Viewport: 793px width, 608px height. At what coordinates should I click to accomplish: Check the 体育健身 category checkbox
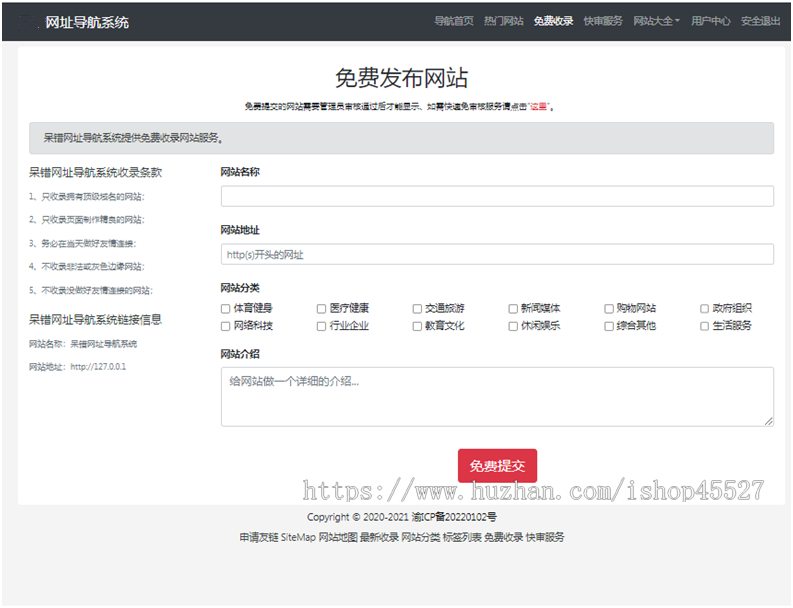click(226, 309)
